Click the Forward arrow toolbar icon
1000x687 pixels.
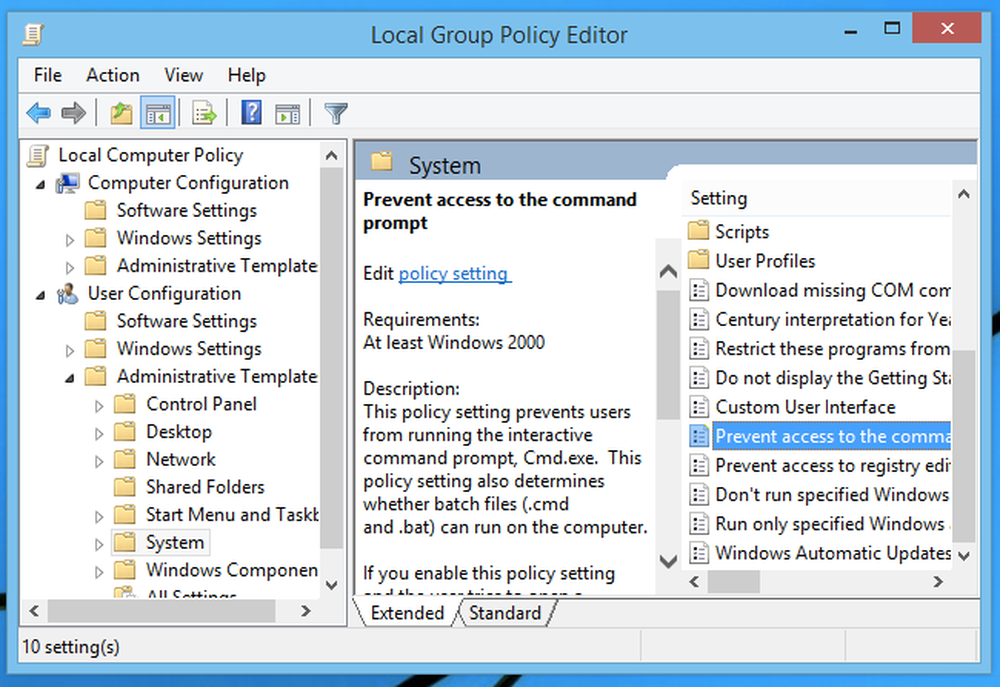pos(73,114)
